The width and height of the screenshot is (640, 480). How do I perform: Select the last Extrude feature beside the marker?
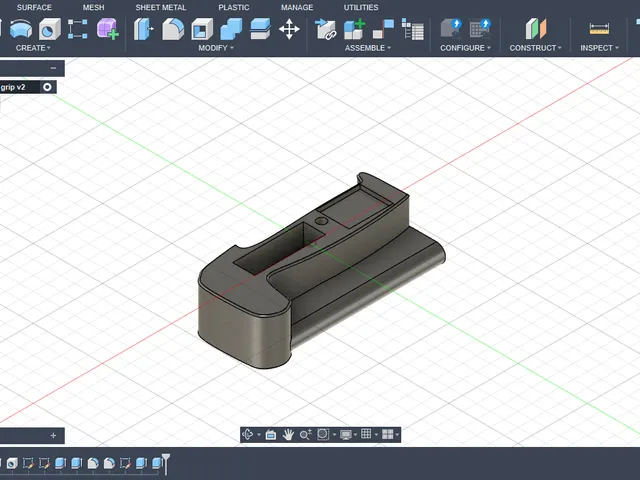coord(157,463)
